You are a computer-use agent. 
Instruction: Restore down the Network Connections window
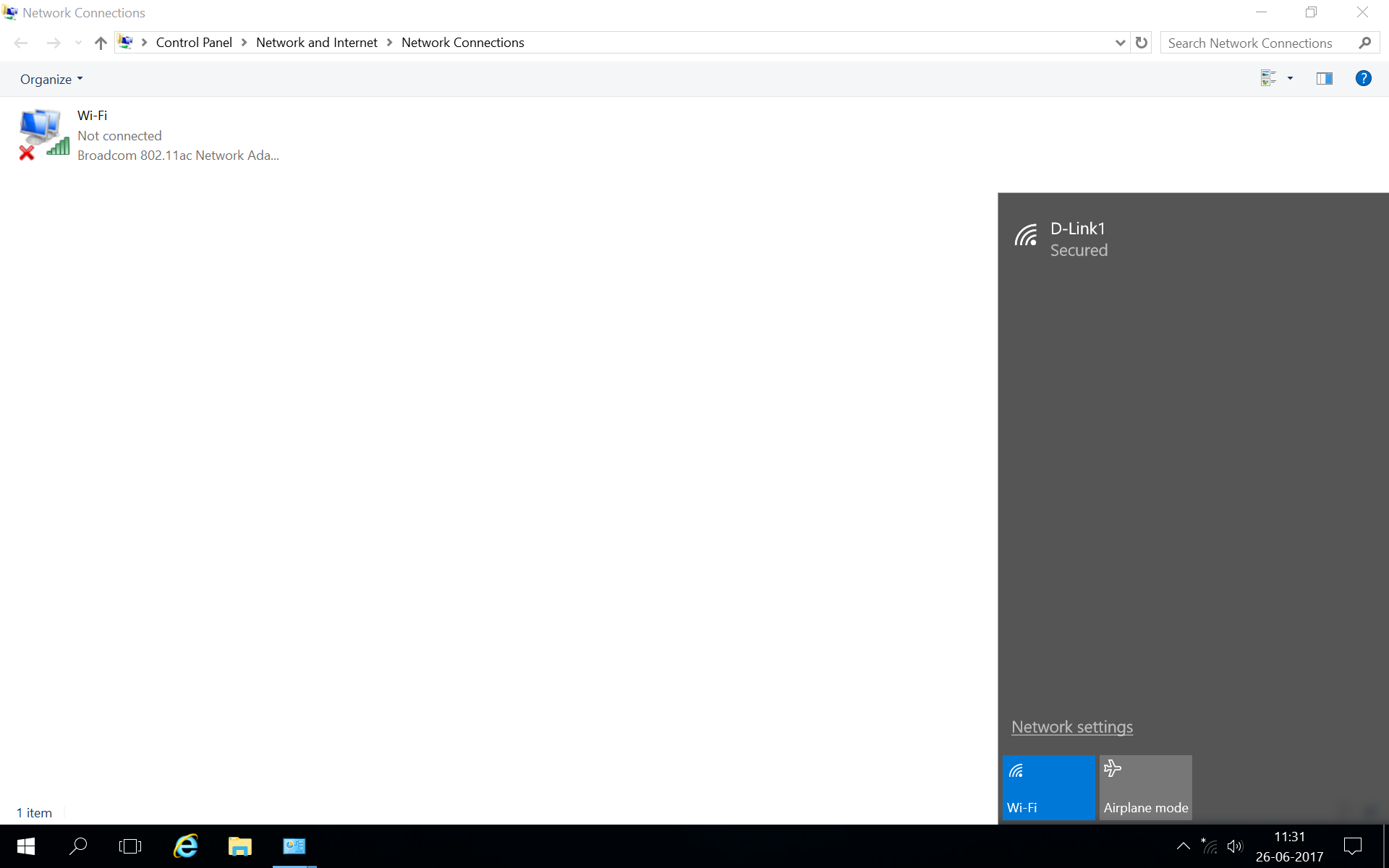pyautogui.click(x=1312, y=12)
